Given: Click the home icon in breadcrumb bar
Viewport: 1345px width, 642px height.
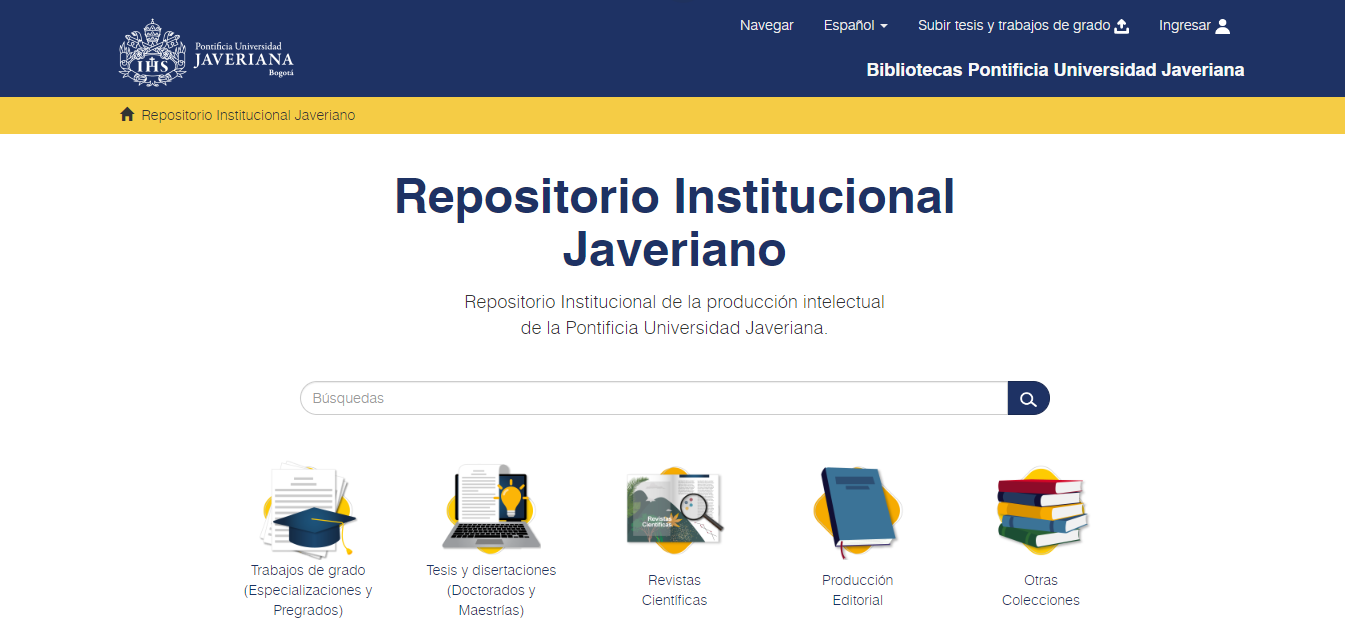Looking at the screenshot, I should 127,115.
